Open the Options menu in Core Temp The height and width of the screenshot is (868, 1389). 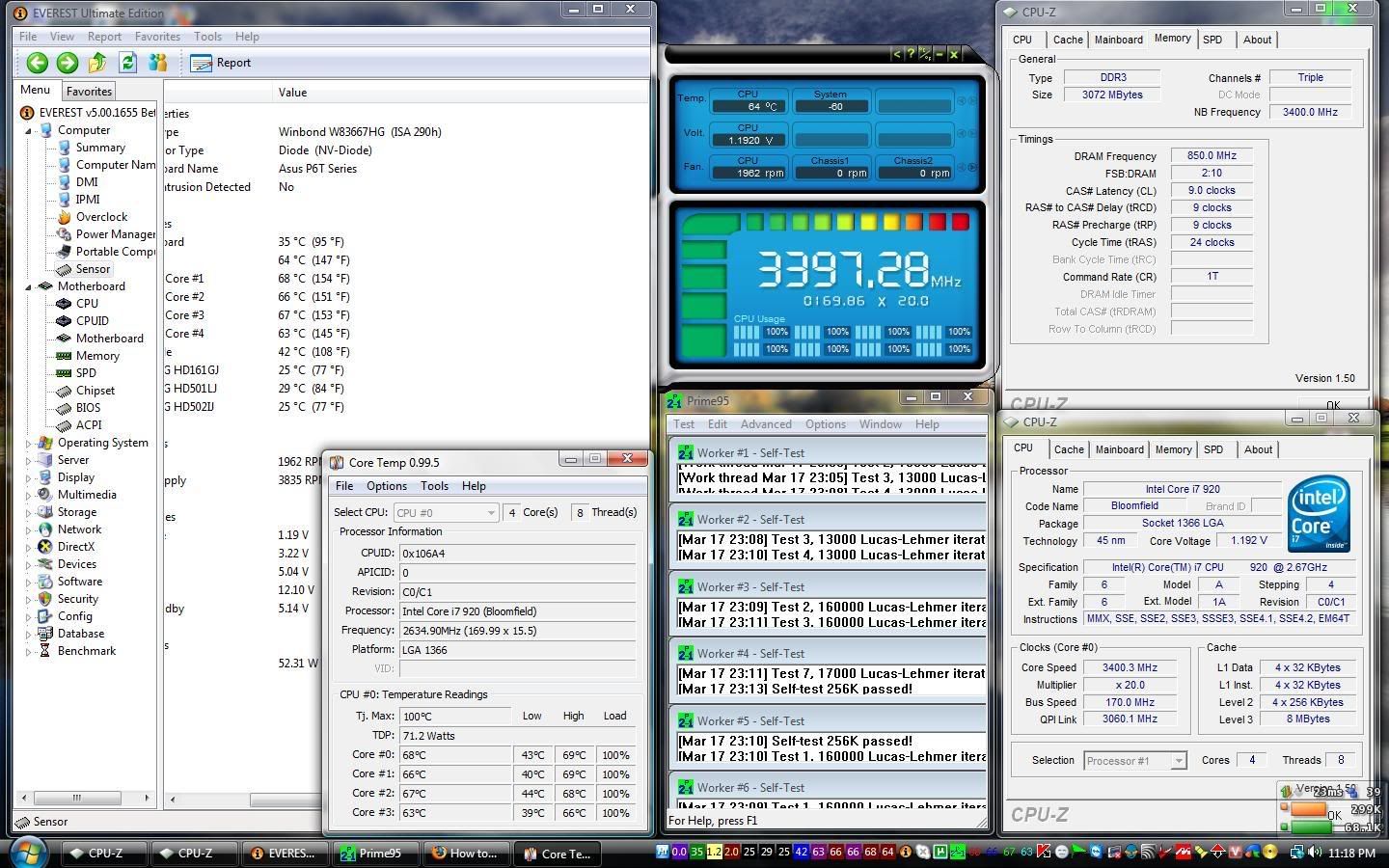coord(386,486)
